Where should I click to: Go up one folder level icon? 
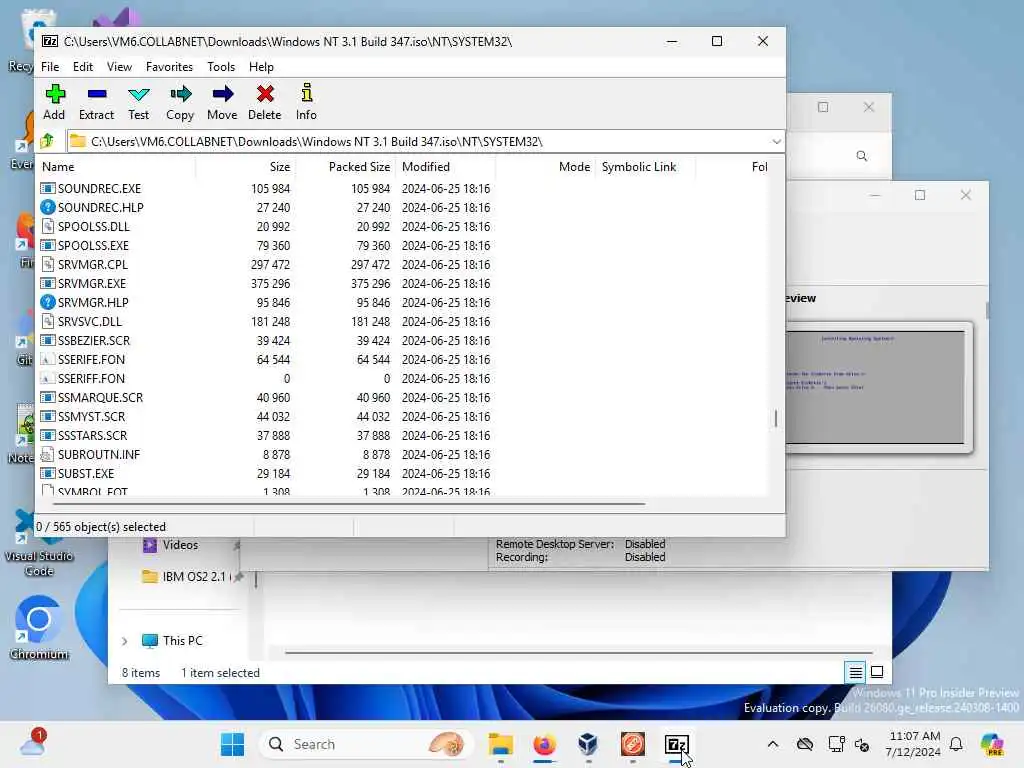click(x=47, y=141)
